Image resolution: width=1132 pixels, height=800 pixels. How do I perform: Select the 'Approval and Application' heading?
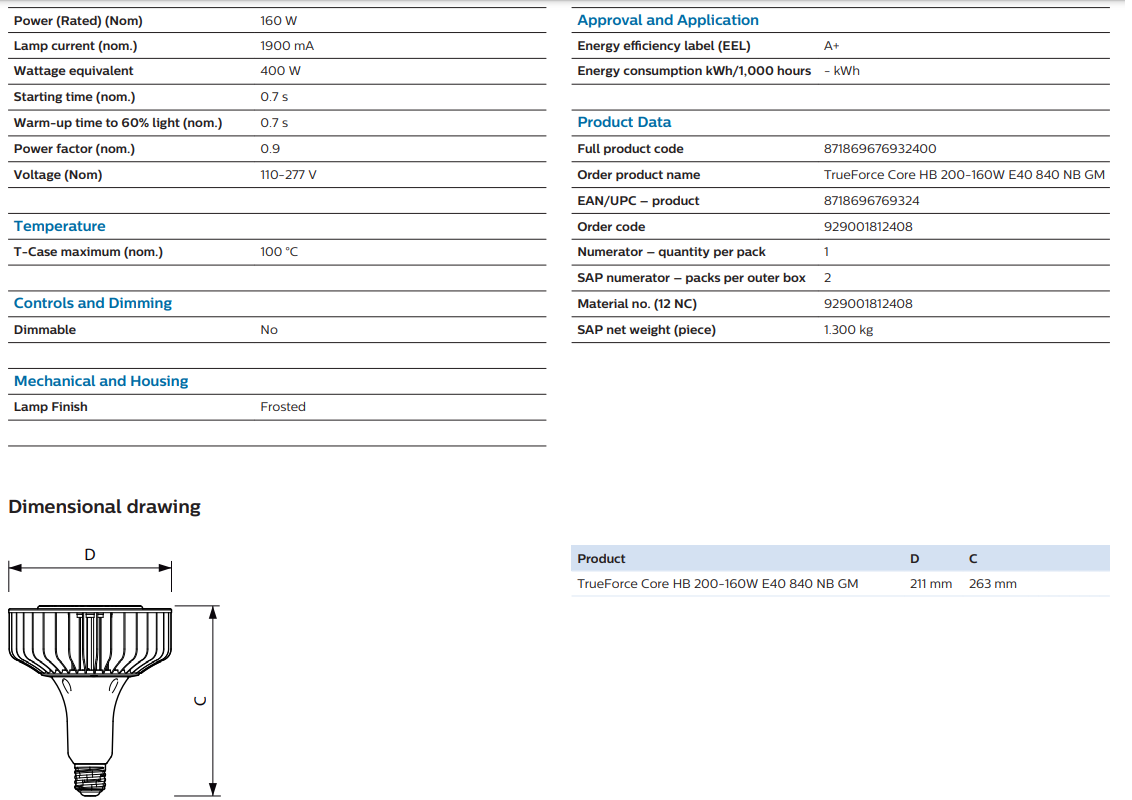coord(668,20)
